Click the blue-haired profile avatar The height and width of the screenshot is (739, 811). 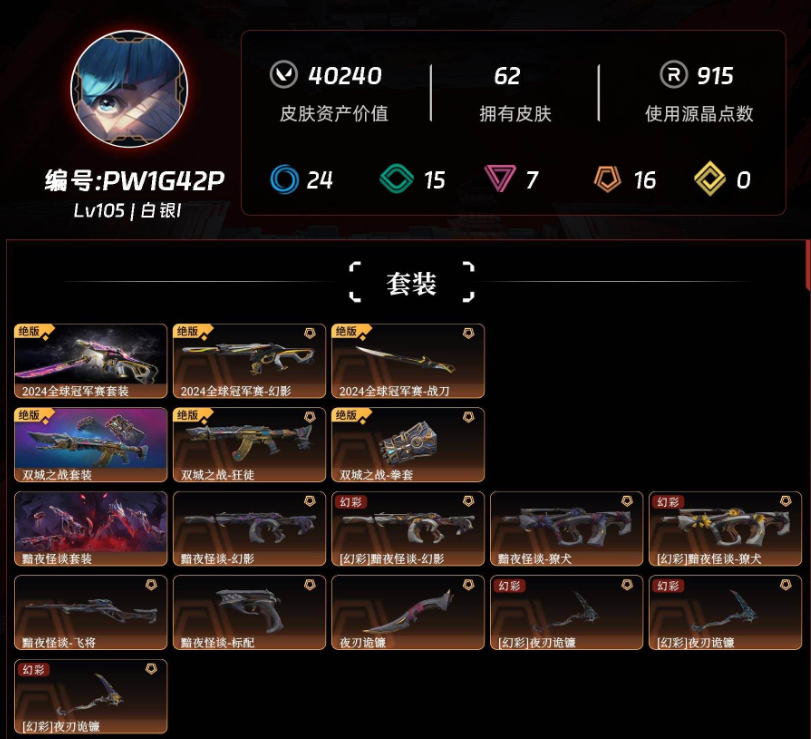(129, 89)
